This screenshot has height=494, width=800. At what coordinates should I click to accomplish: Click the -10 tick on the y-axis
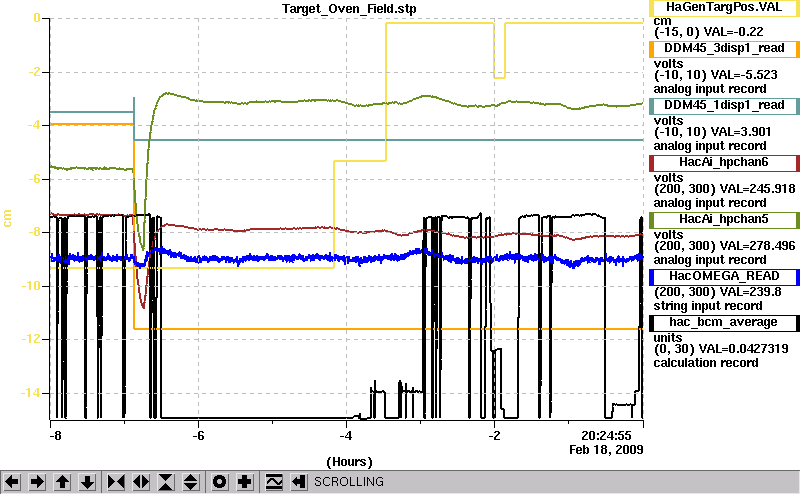[30, 286]
